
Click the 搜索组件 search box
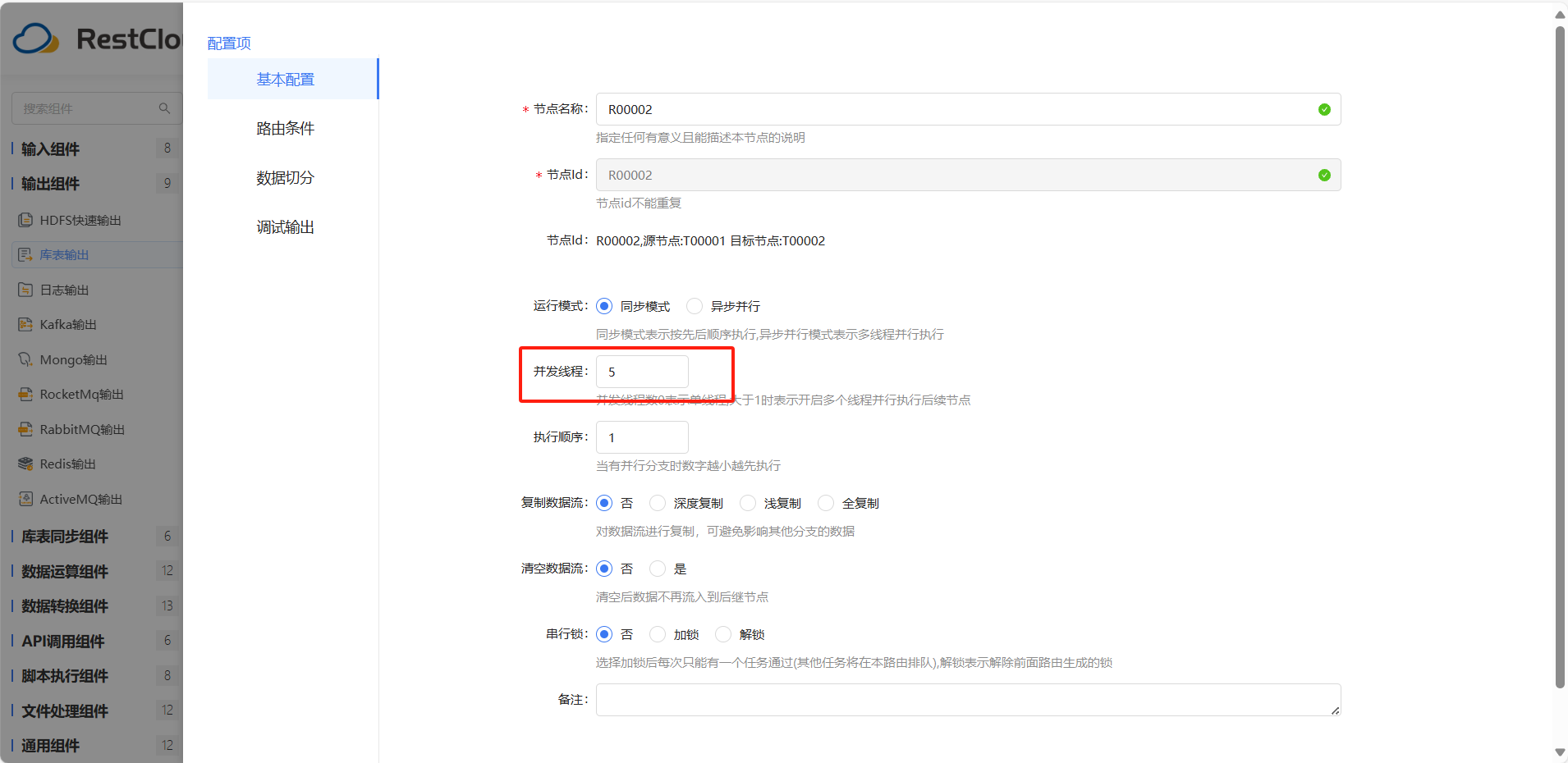point(97,108)
